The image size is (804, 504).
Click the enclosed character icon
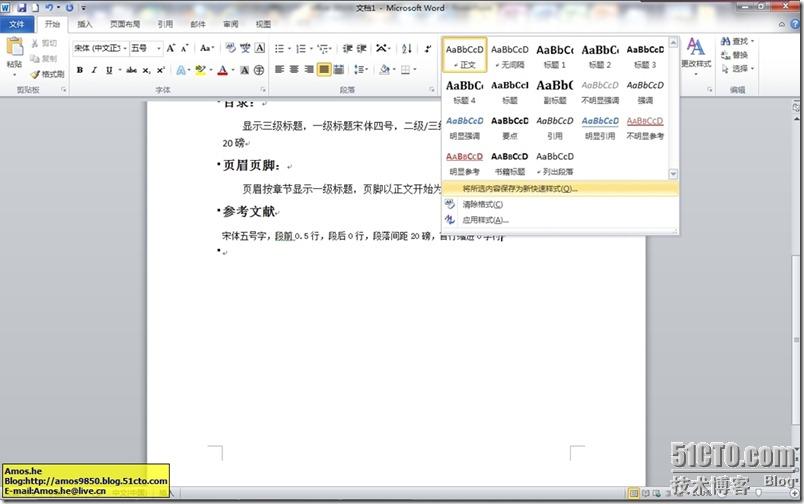259,70
